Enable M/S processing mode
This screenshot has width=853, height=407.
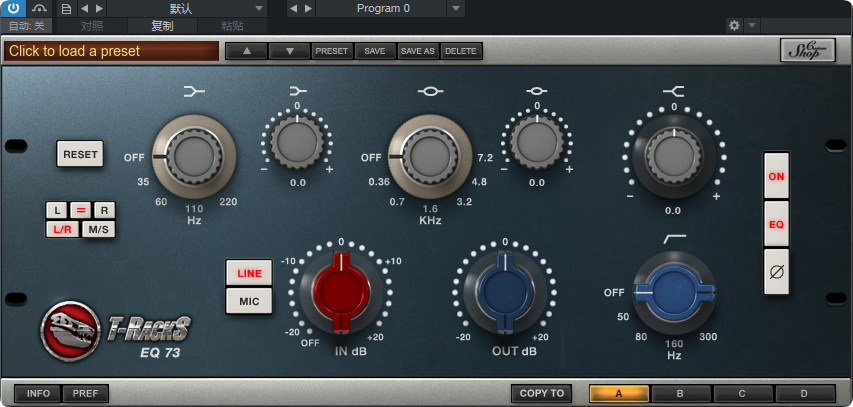click(x=98, y=229)
